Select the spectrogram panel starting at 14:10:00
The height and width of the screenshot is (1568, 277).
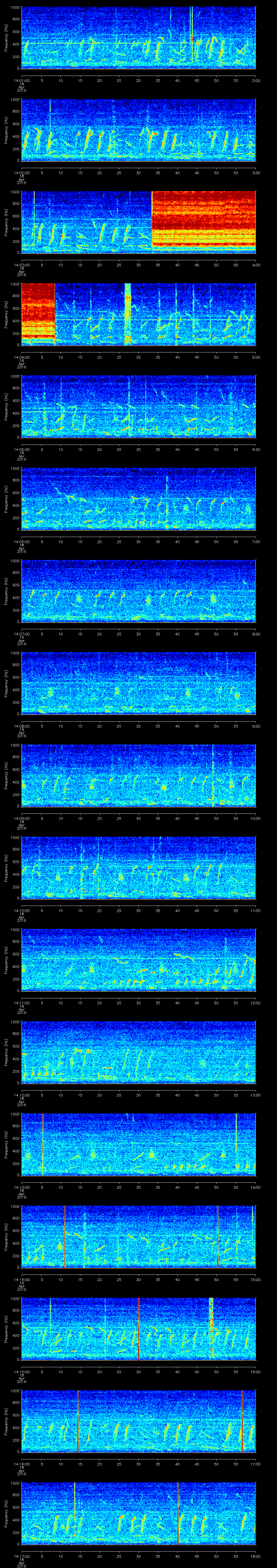[x=139, y=868]
